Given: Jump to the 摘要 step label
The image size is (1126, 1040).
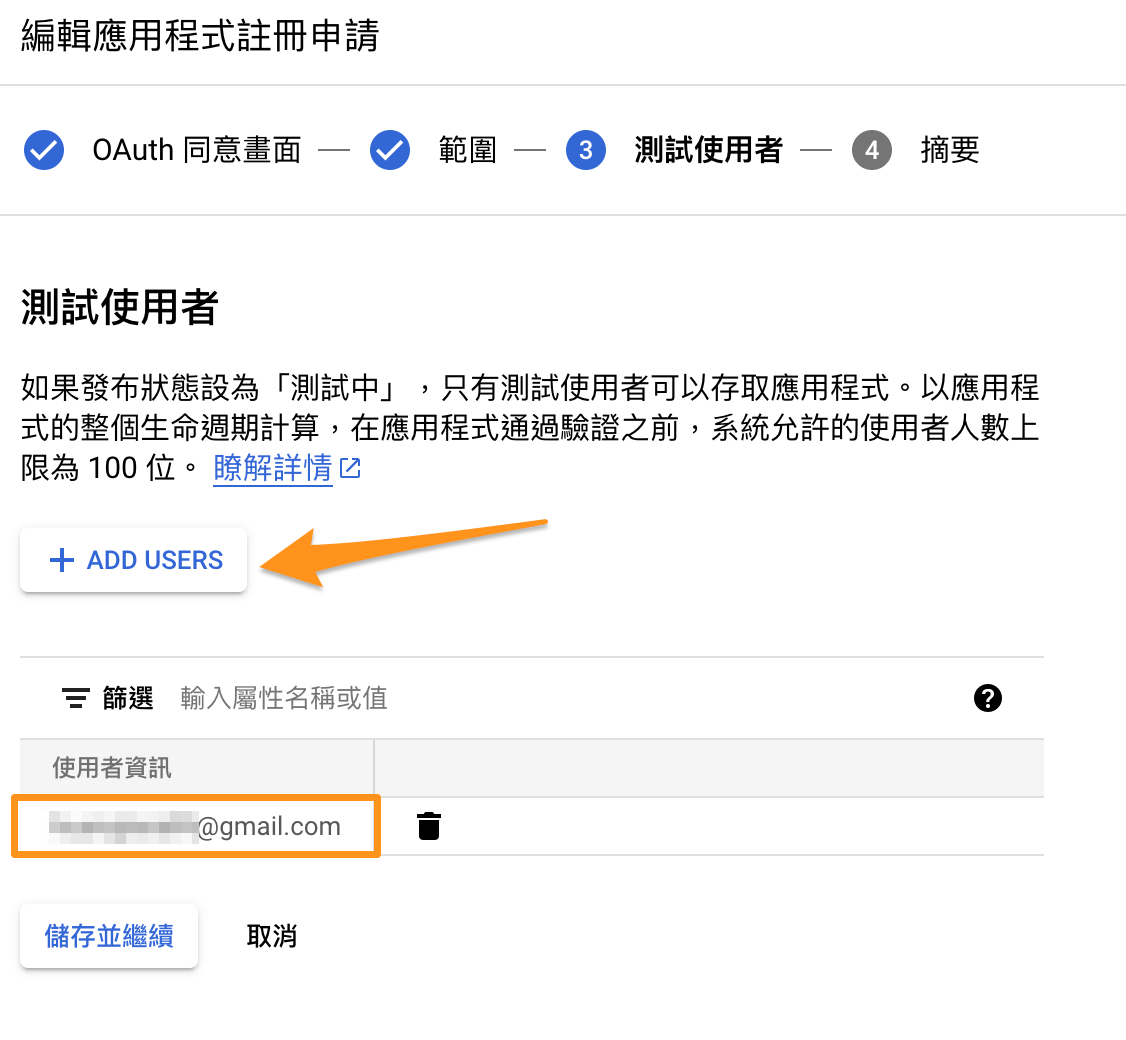Looking at the screenshot, I should tap(949, 151).
